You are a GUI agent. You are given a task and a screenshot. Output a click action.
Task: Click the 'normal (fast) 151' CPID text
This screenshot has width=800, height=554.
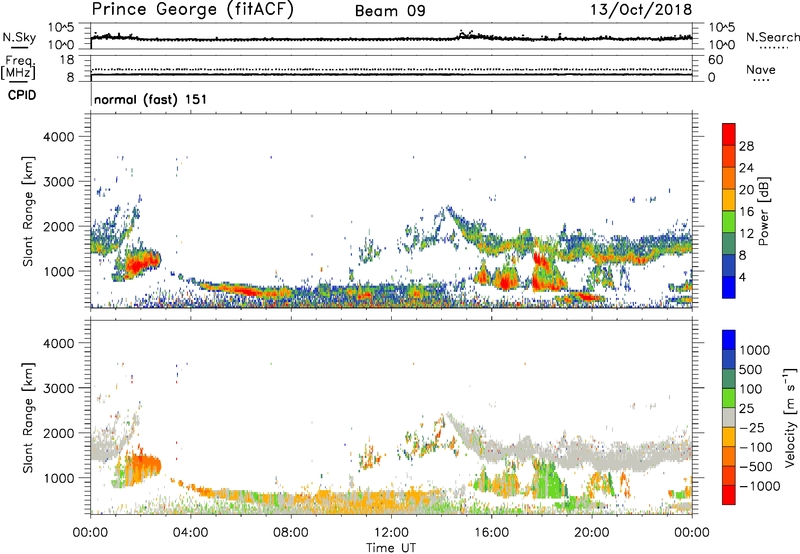(x=151, y=99)
